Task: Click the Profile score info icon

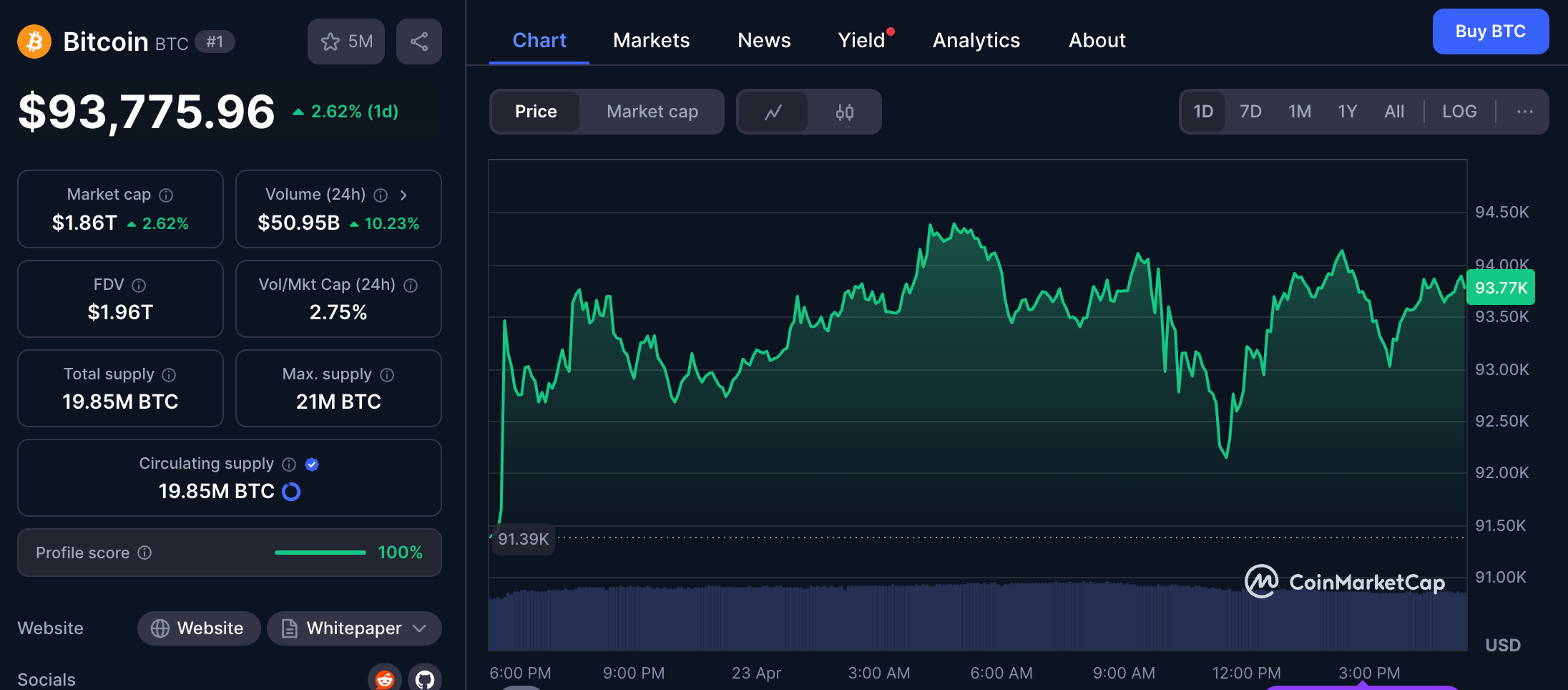Action: click(x=144, y=553)
